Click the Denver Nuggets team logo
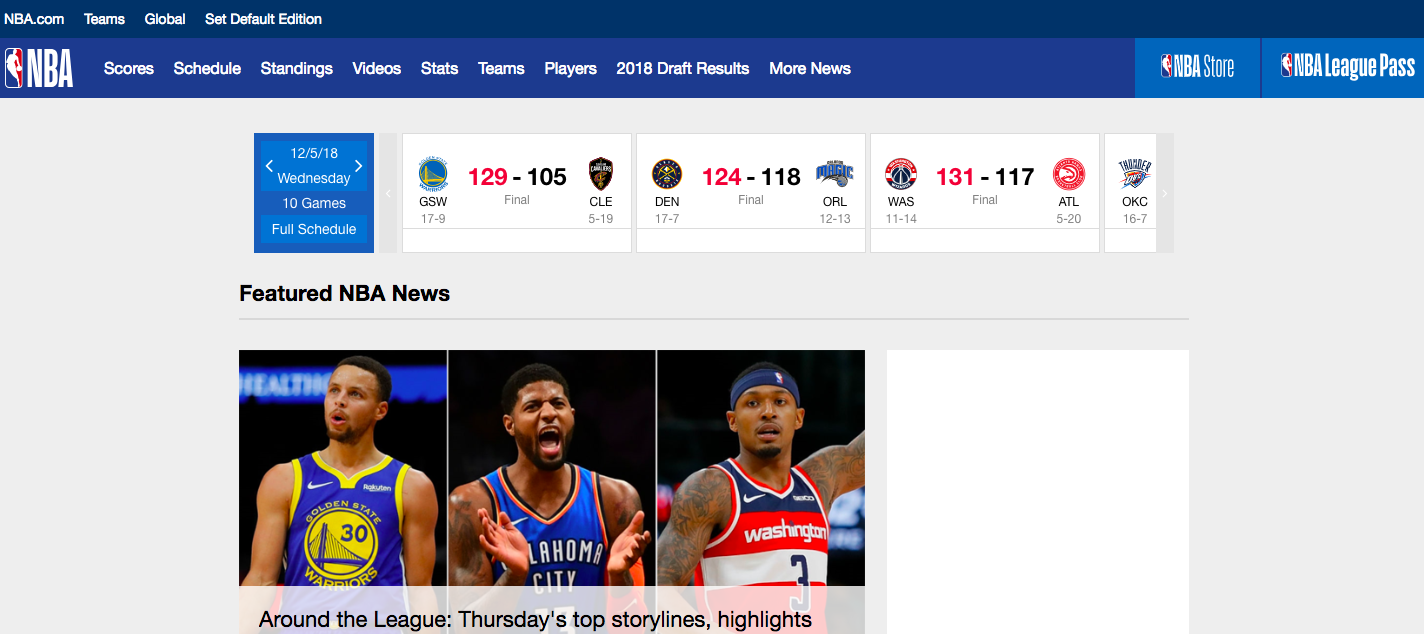 (x=667, y=174)
